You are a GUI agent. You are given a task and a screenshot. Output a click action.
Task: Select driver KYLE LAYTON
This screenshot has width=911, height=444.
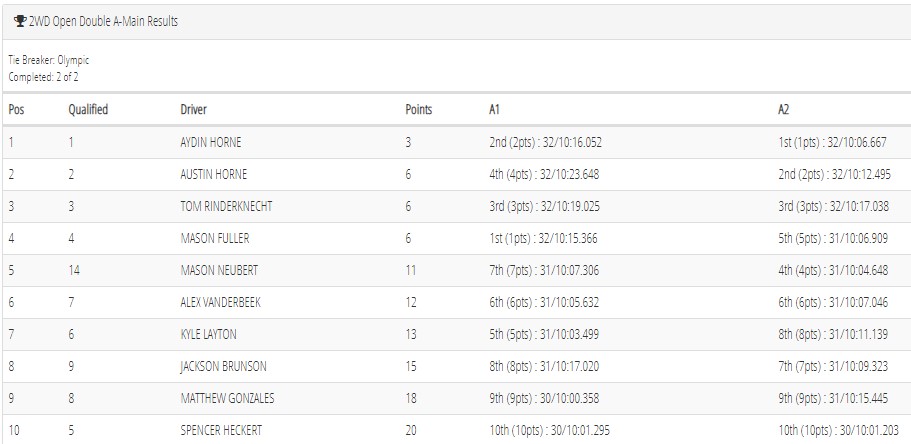(x=209, y=334)
